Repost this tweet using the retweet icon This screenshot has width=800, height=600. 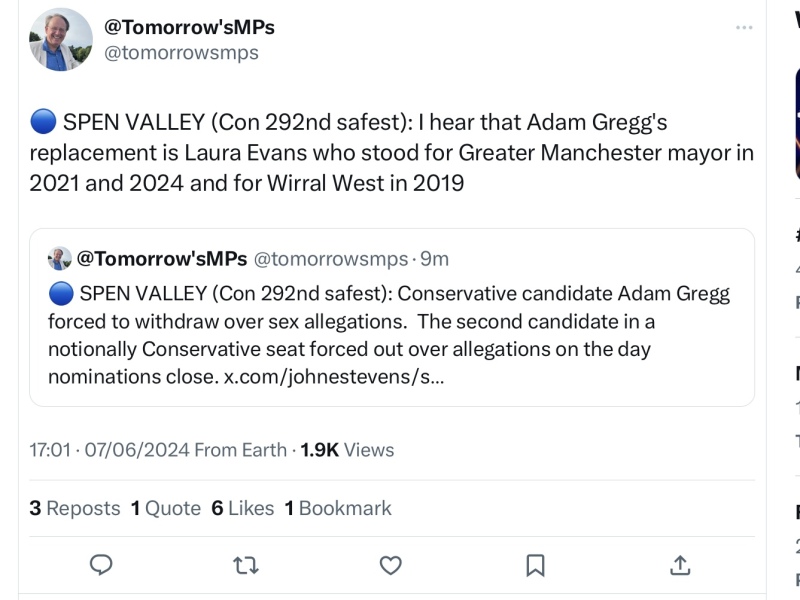(x=245, y=565)
